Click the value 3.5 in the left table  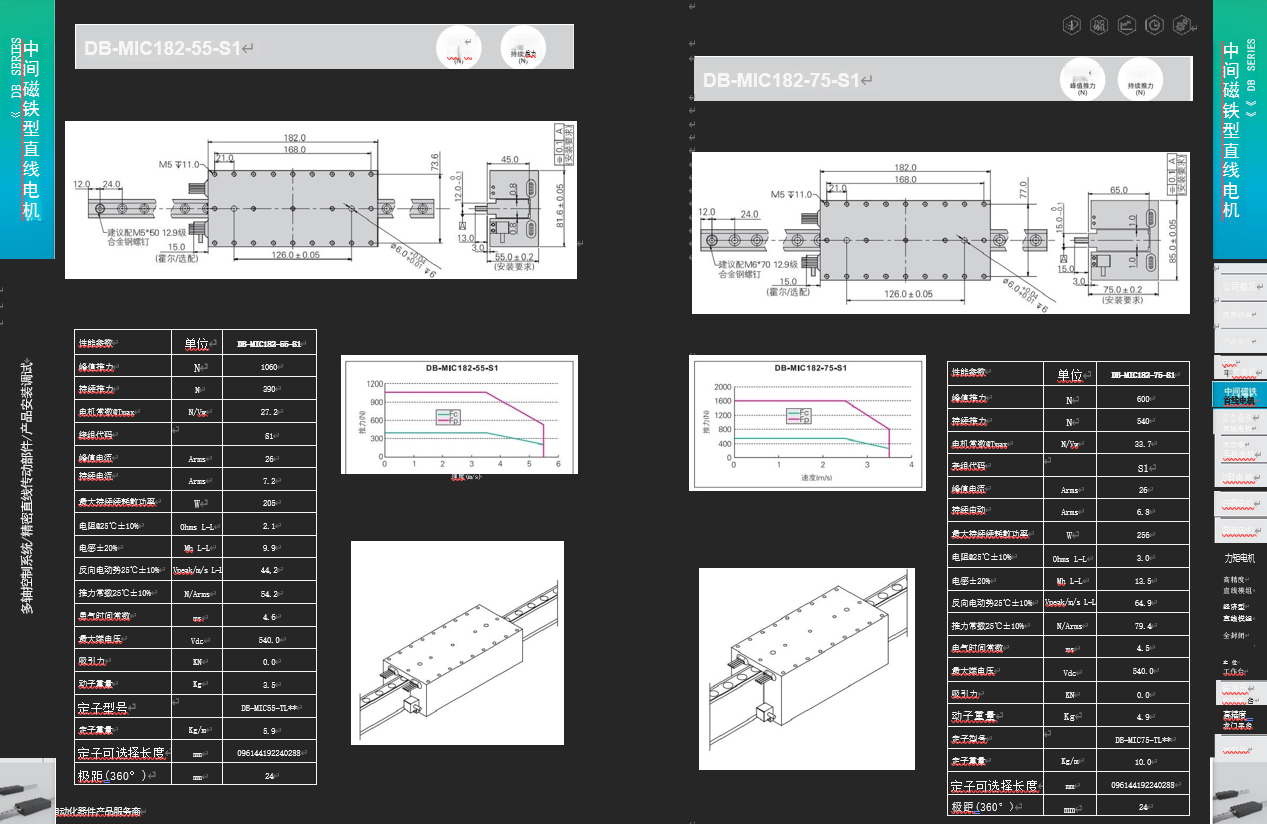pyautogui.click(x=269, y=685)
